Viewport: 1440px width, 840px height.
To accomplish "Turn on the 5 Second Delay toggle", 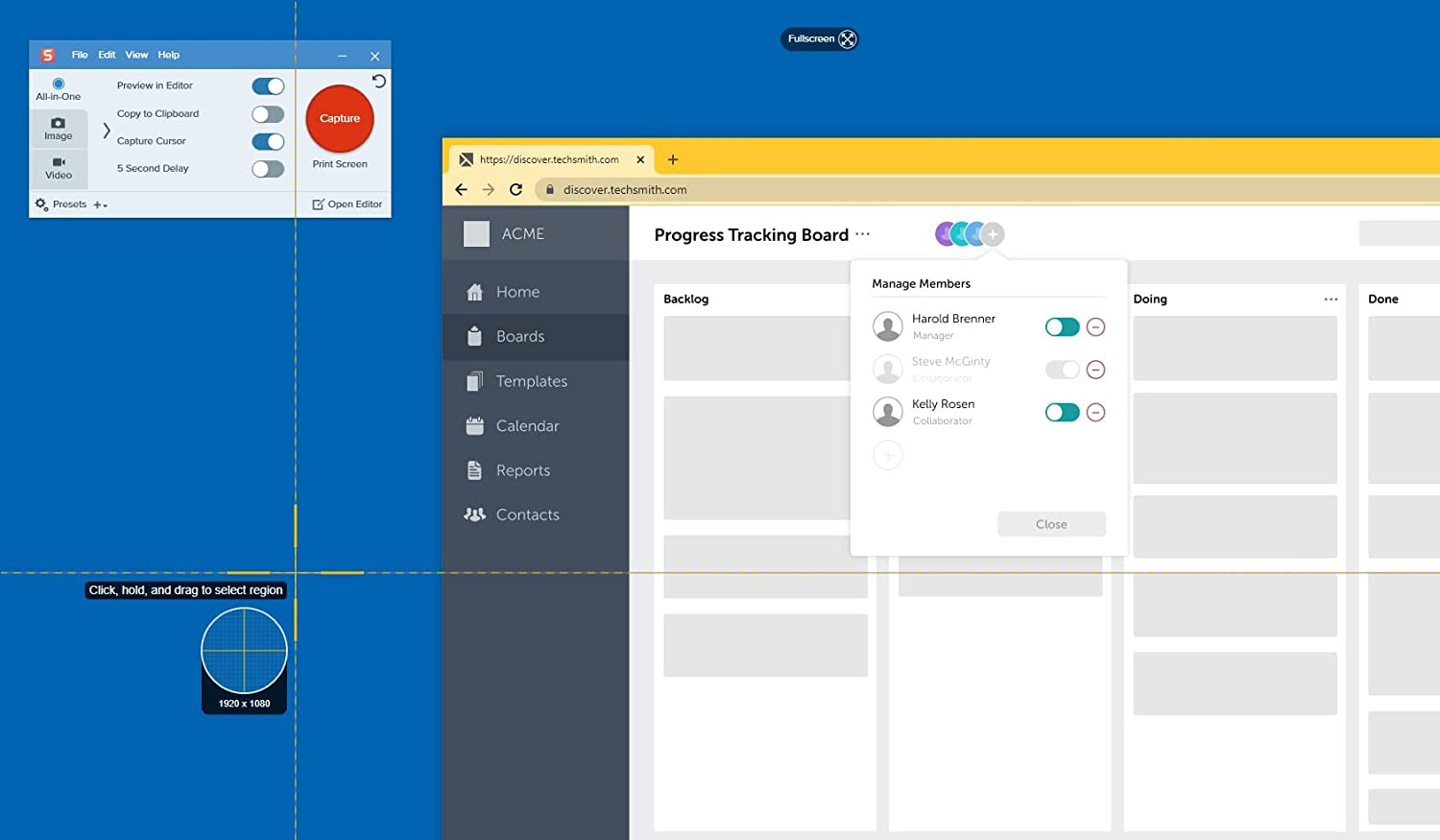I will coord(268,169).
